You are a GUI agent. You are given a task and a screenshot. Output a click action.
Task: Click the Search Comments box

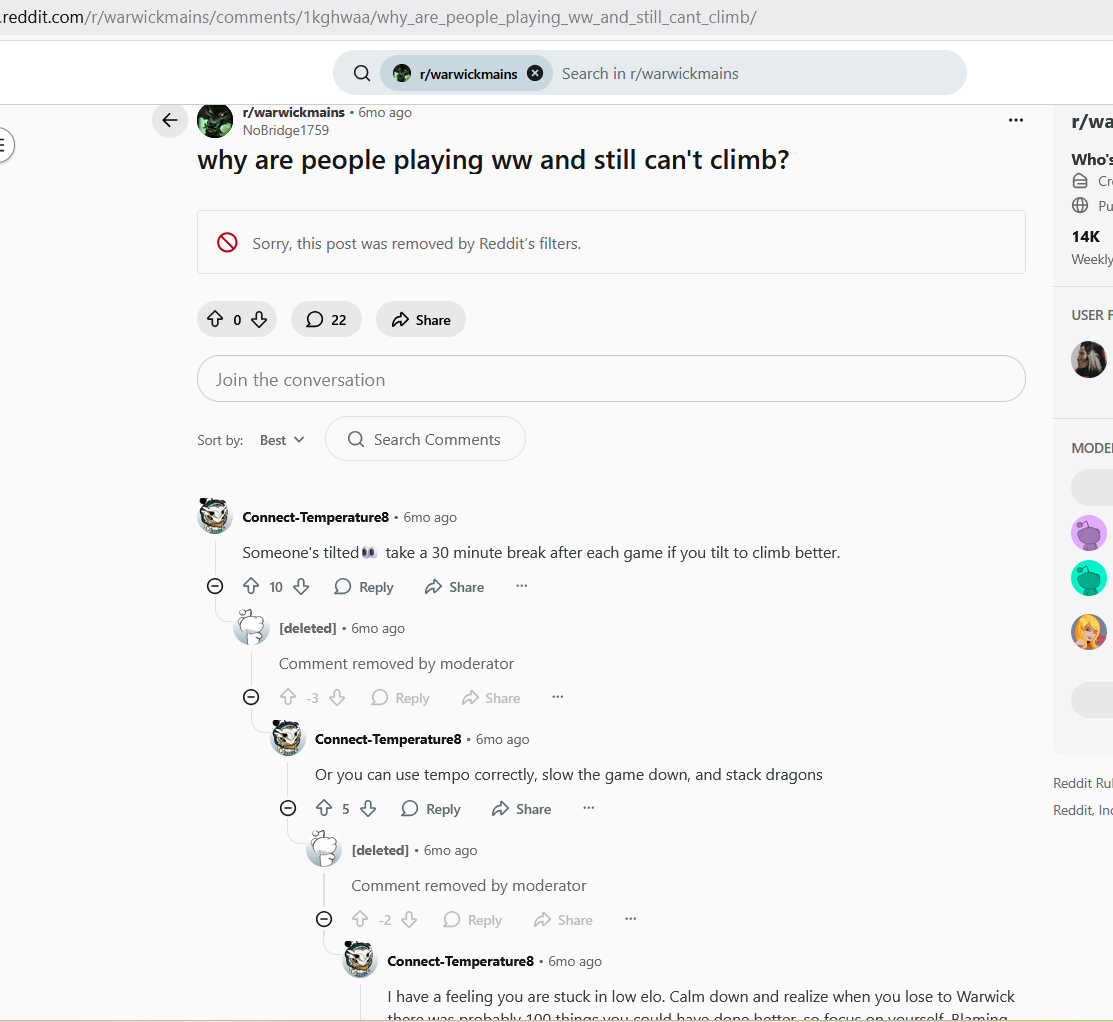coord(425,439)
